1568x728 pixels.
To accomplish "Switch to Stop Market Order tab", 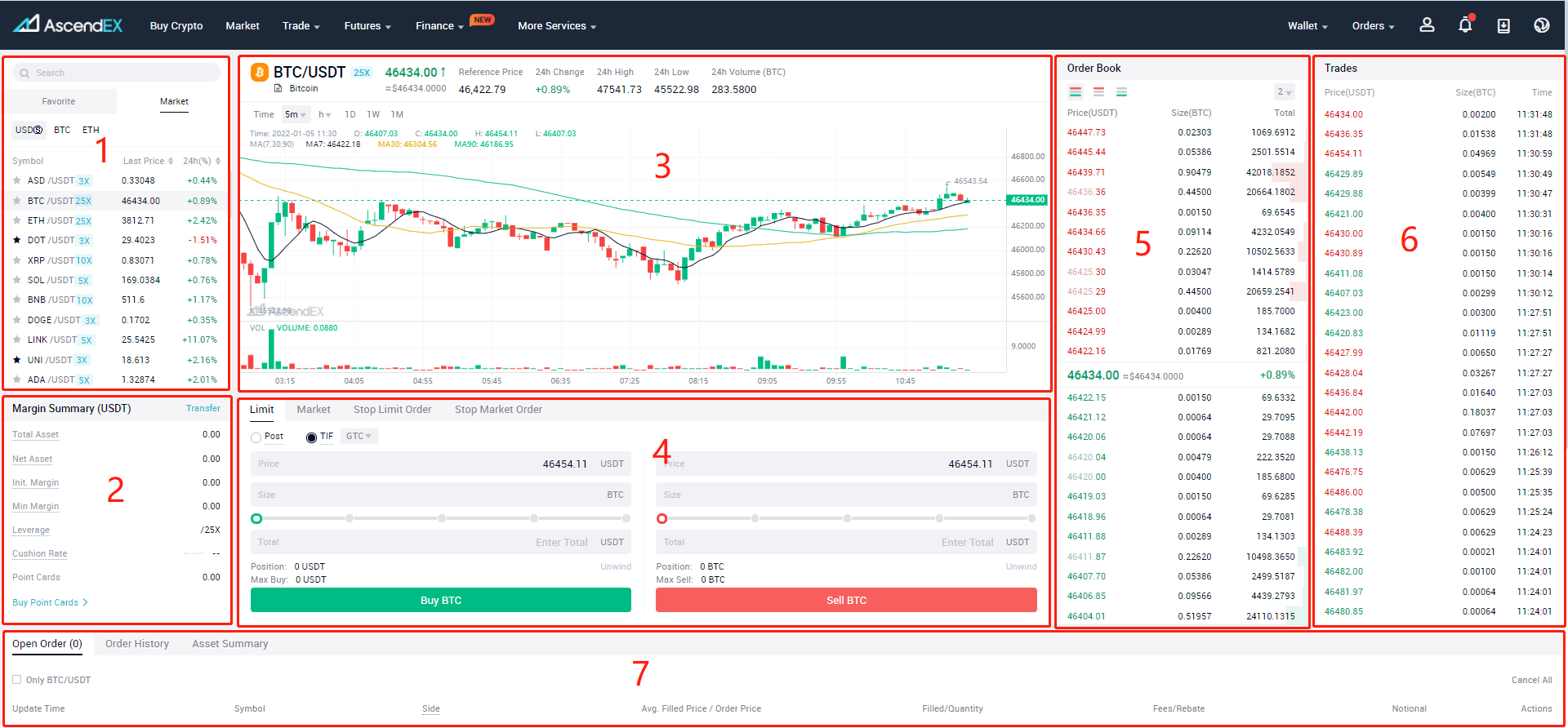I will [x=498, y=410].
